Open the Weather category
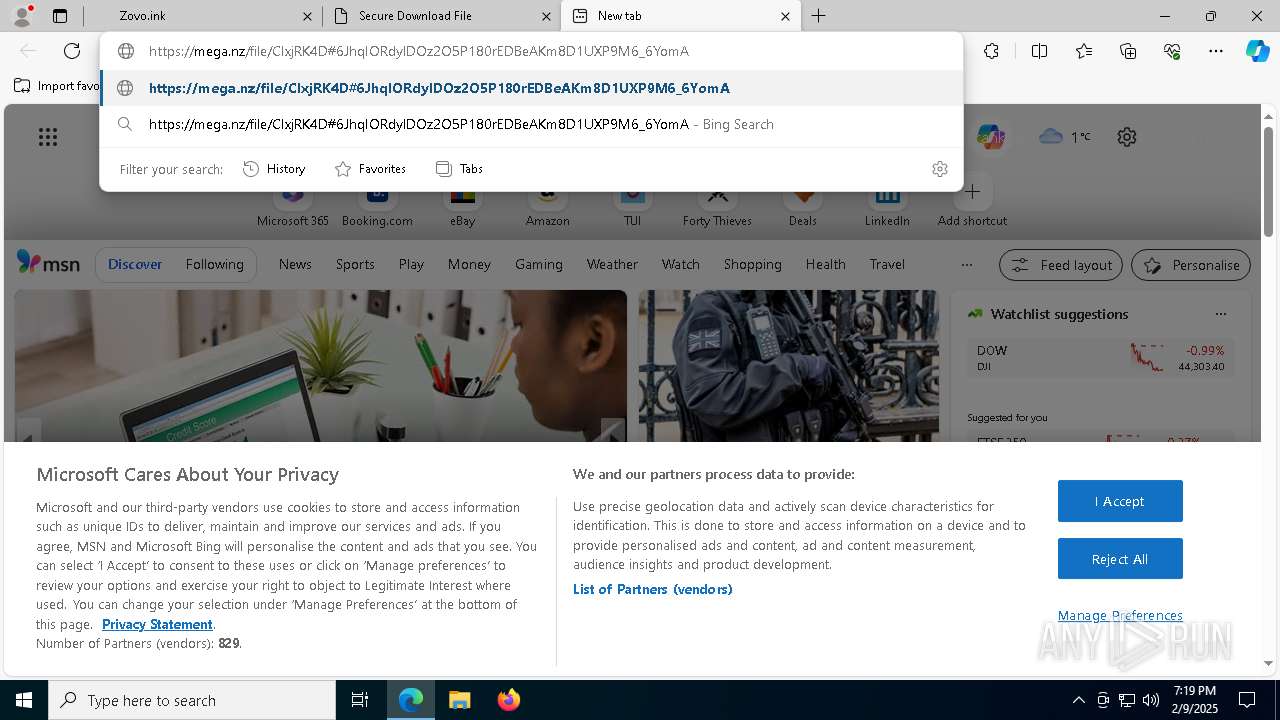 pos(612,264)
